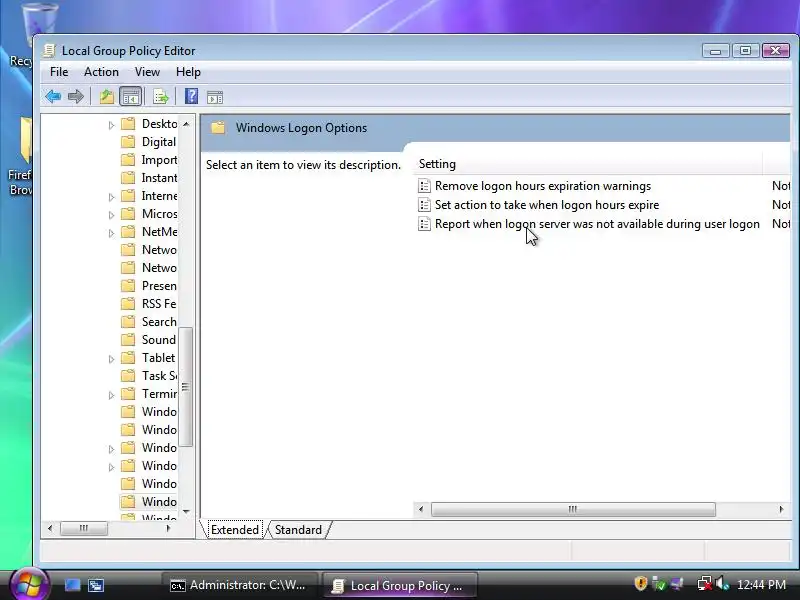Click the settings list scroll right arrow
The image size is (800, 600).
click(781, 509)
